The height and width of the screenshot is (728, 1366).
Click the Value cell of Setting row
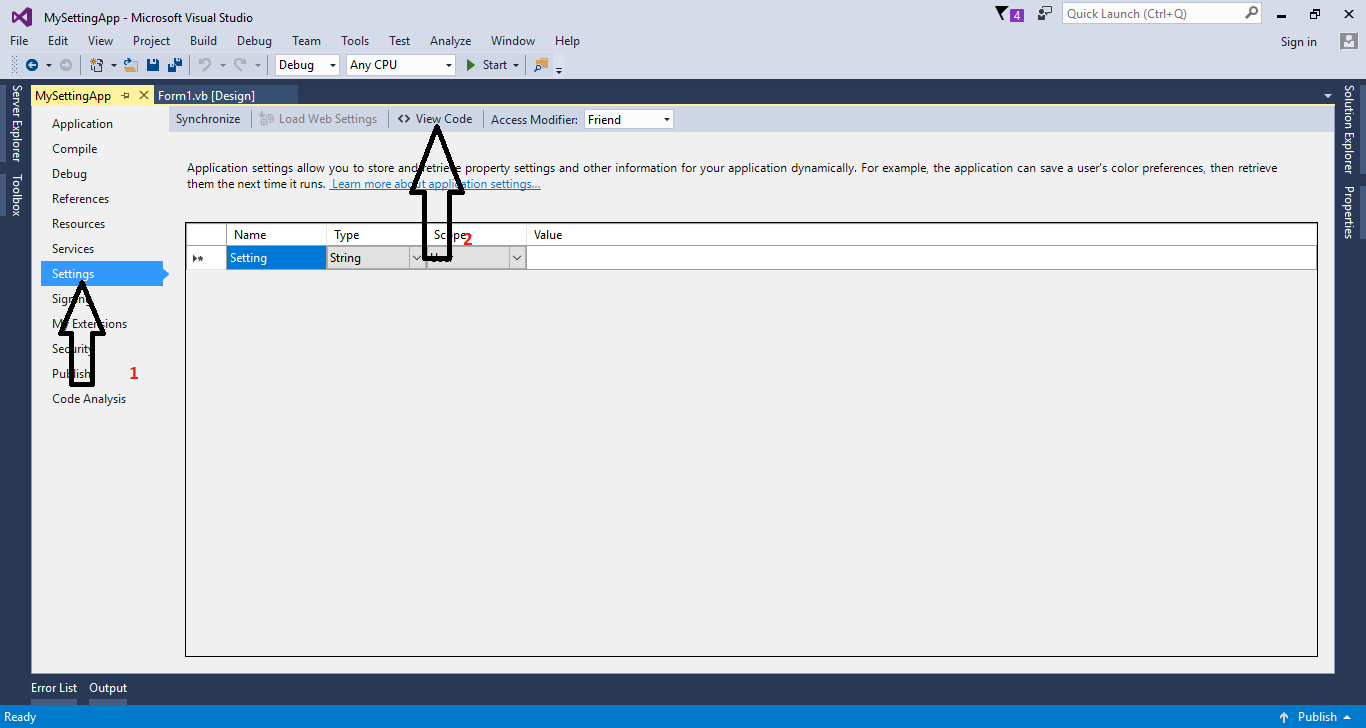point(921,258)
